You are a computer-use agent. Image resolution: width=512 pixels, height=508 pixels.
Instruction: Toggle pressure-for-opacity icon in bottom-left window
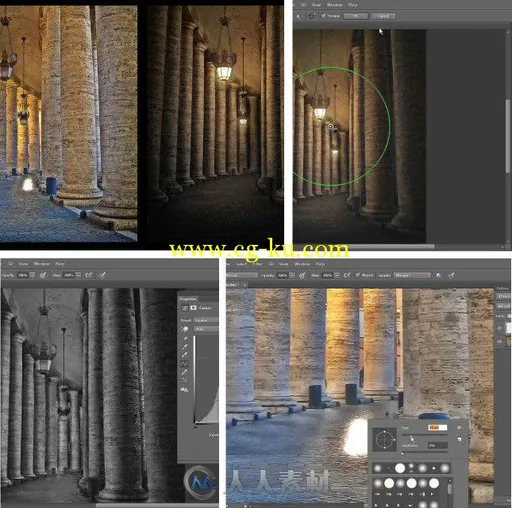pyautogui.click(x=43, y=275)
